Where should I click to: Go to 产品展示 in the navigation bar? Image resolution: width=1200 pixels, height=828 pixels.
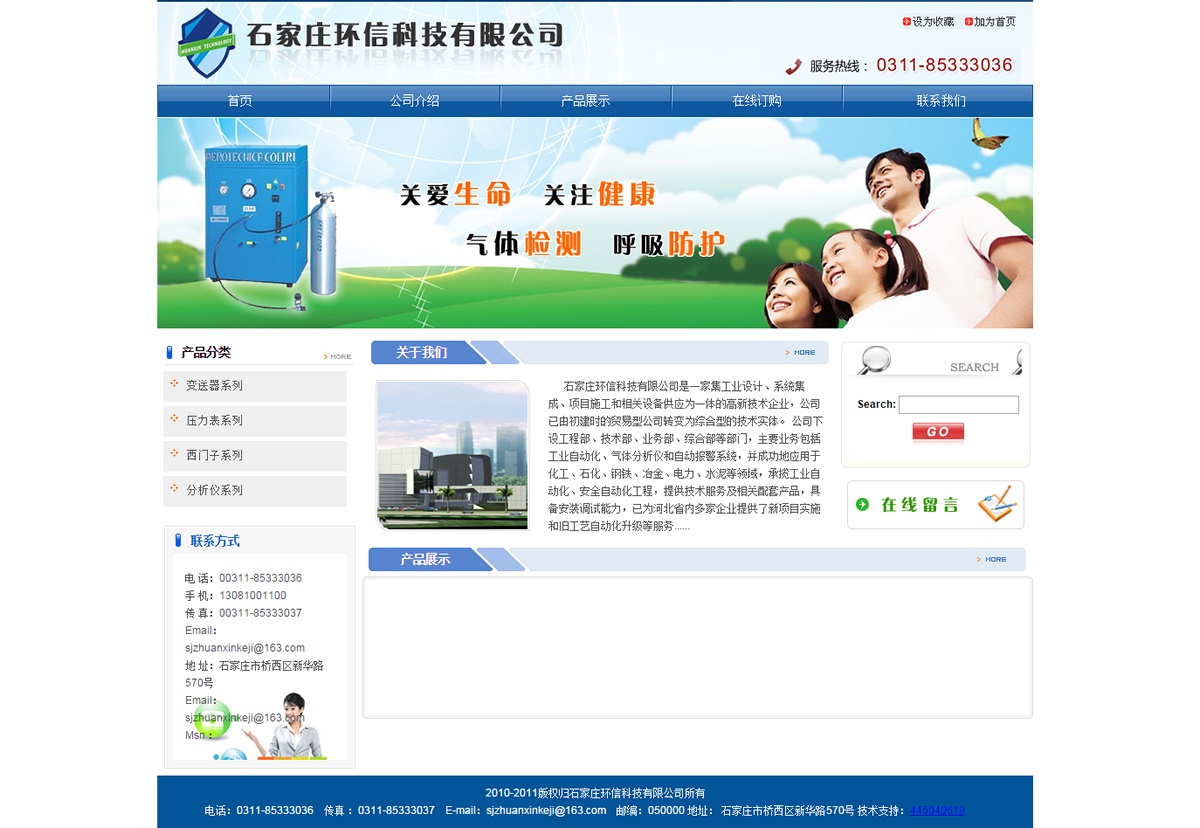coord(585,101)
